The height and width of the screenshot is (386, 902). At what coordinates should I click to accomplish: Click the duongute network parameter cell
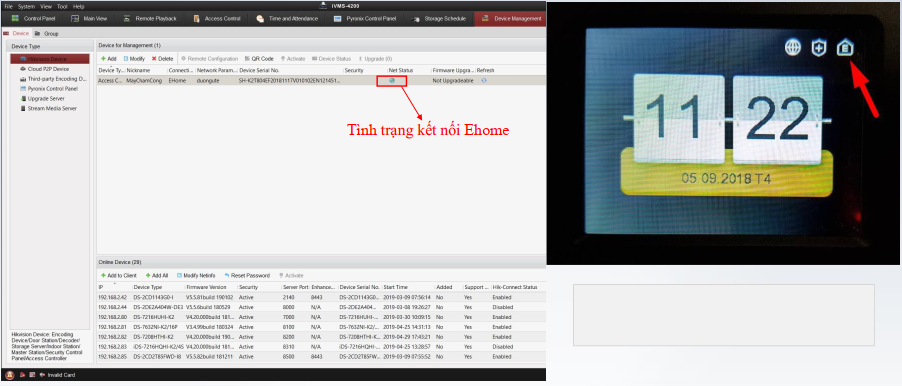click(x=209, y=81)
